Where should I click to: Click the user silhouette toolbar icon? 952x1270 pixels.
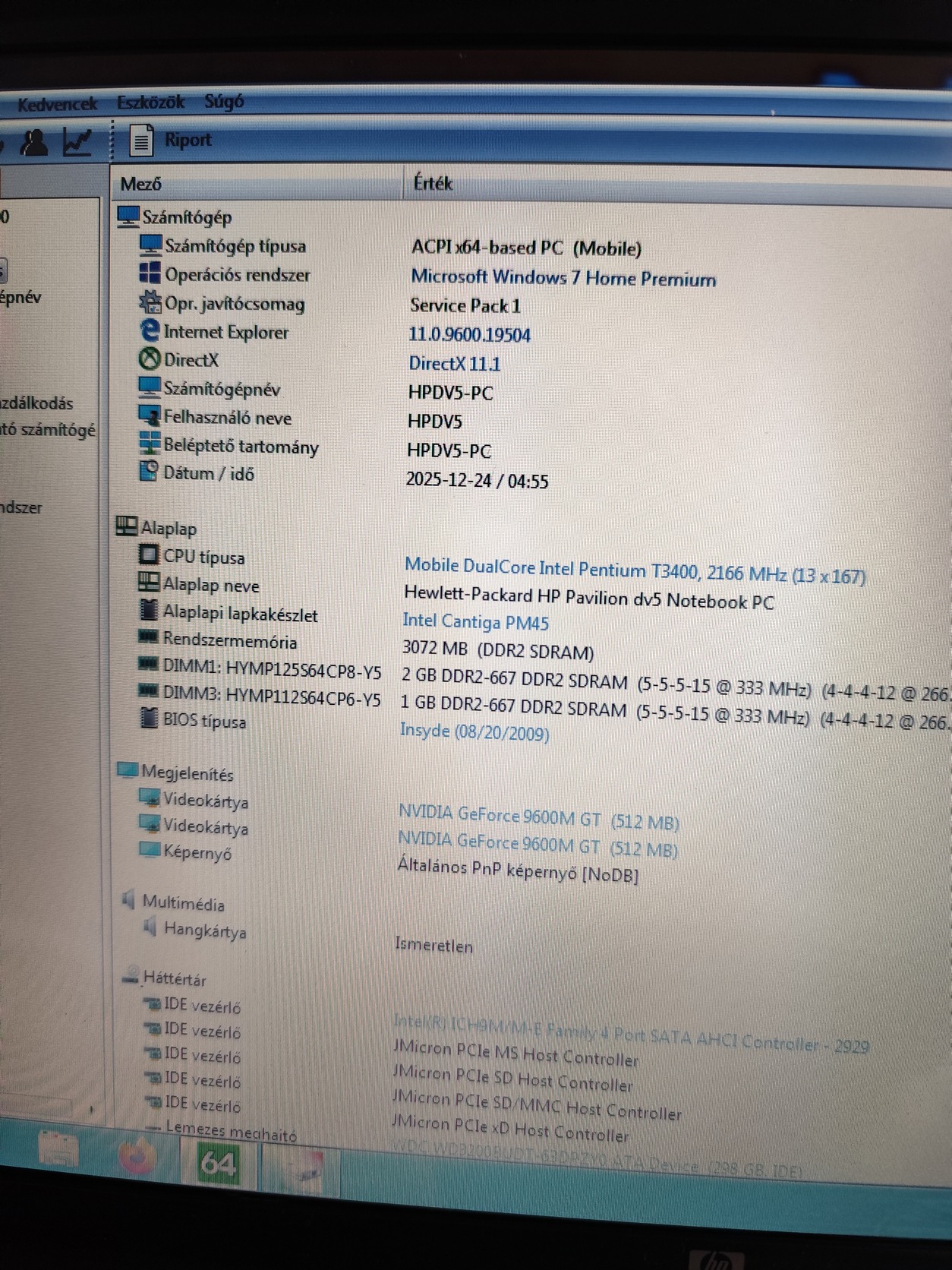(33, 142)
